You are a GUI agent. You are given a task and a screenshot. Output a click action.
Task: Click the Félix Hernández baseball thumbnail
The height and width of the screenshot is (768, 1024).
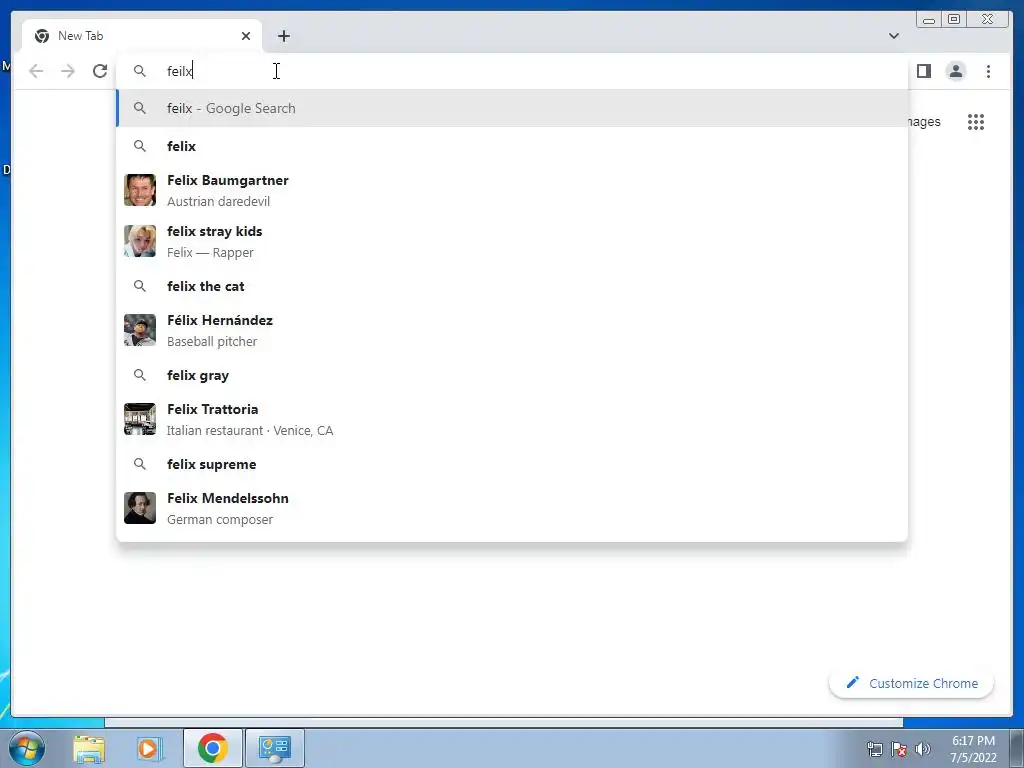[x=140, y=330]
